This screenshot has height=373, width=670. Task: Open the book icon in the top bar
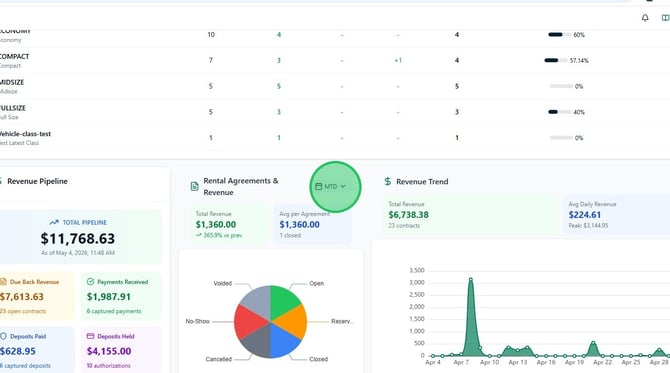pos(666,18)
